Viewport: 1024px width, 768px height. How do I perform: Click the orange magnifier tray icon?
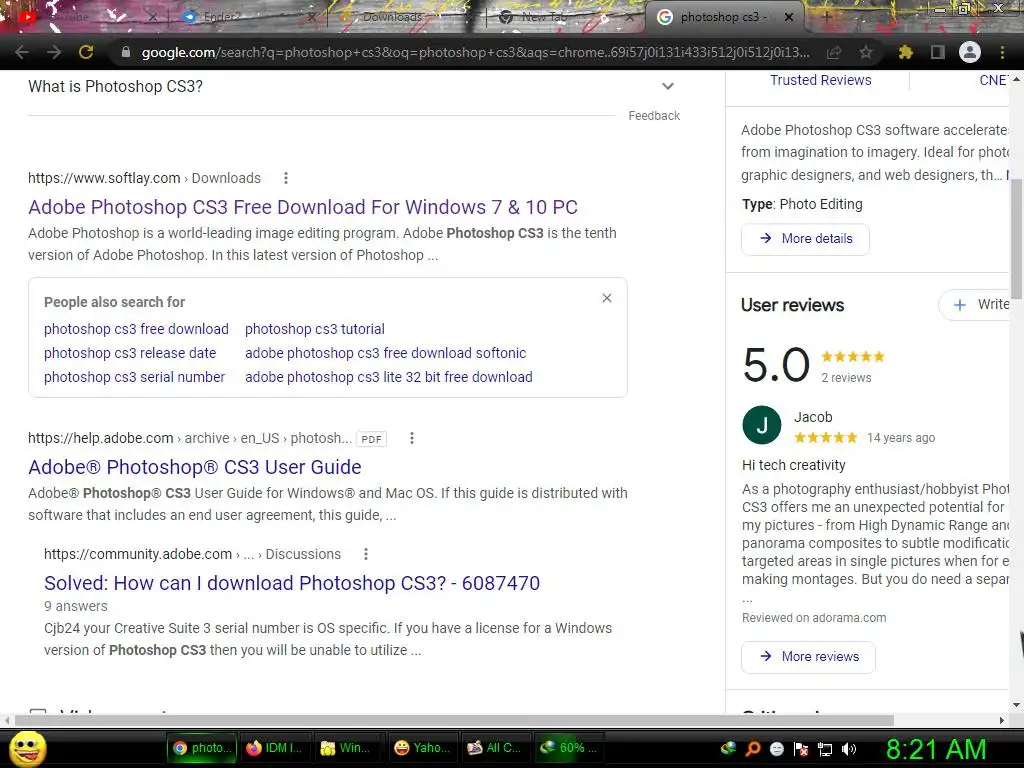[x=752, y=749]
